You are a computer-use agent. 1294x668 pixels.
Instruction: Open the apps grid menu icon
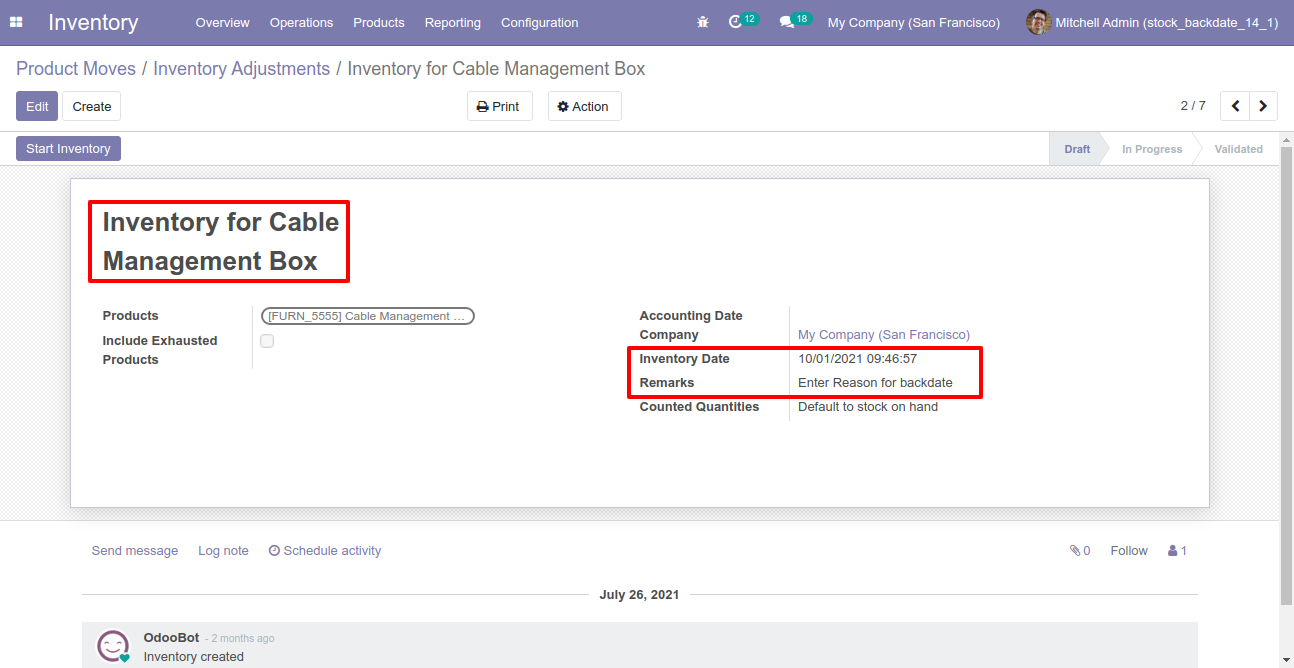(16, 22)
